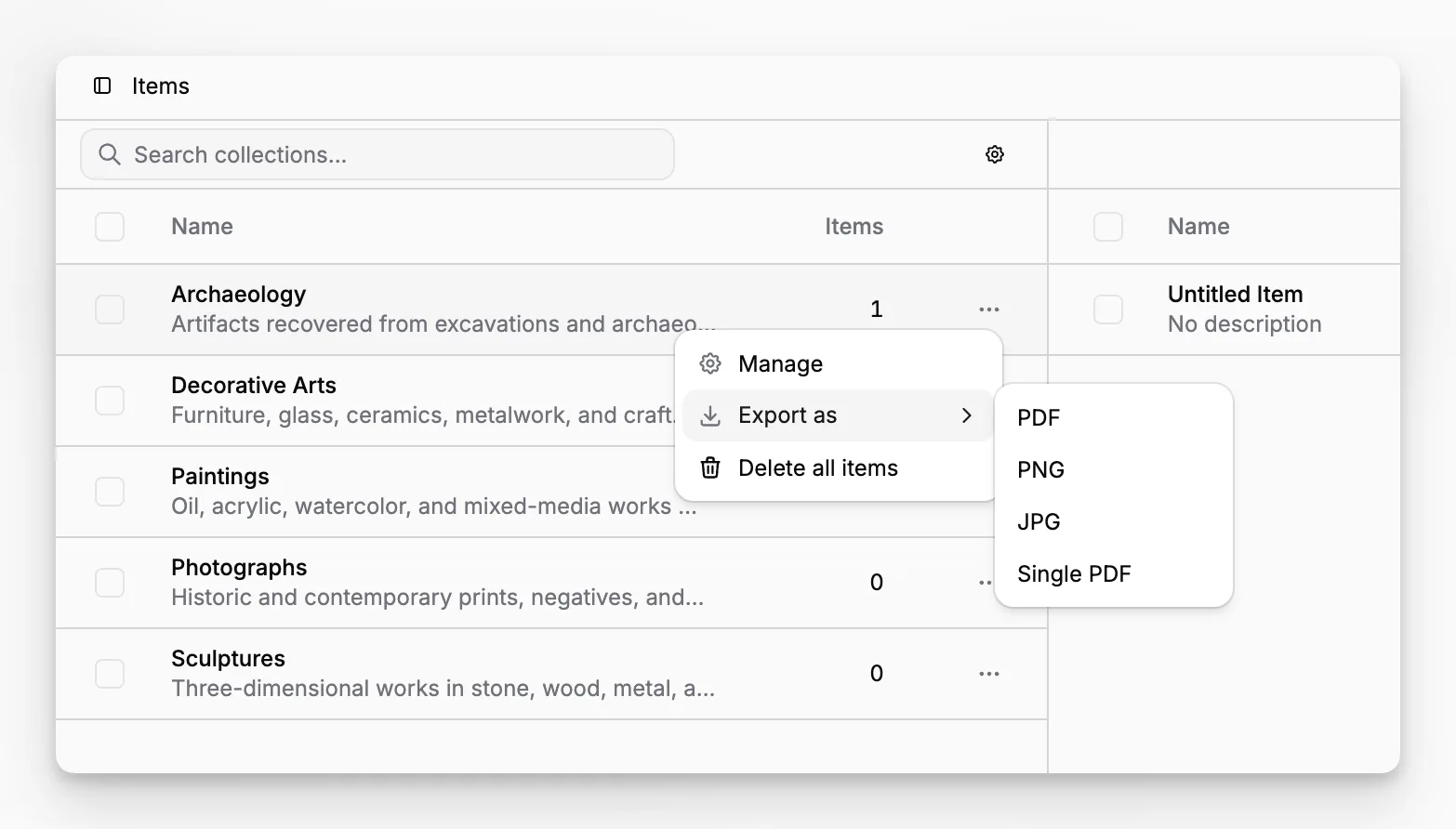The width and height of the screenshot is (1456, 829).
Task: Click the gear icon next to Manage
Action: (710, 363)
